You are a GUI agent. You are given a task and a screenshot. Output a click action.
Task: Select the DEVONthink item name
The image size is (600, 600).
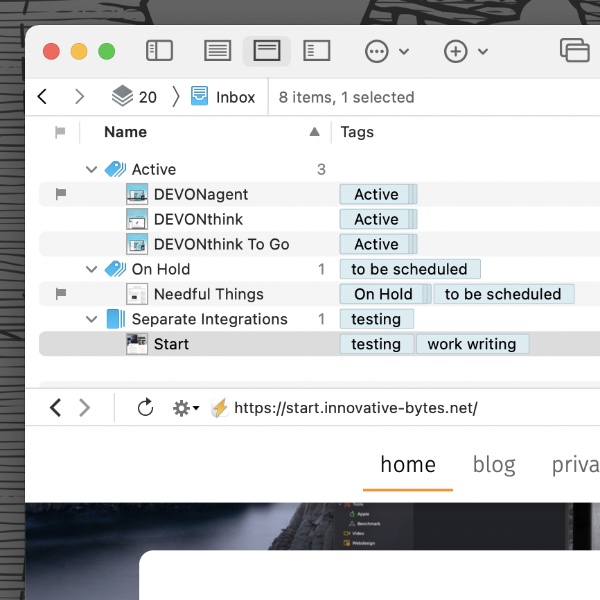[x=198, y=219]
